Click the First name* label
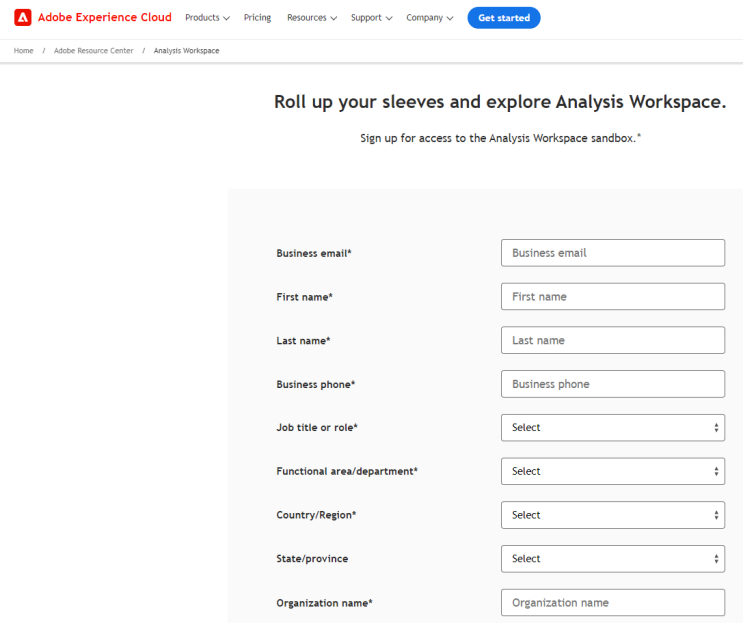 coord(304,297)
